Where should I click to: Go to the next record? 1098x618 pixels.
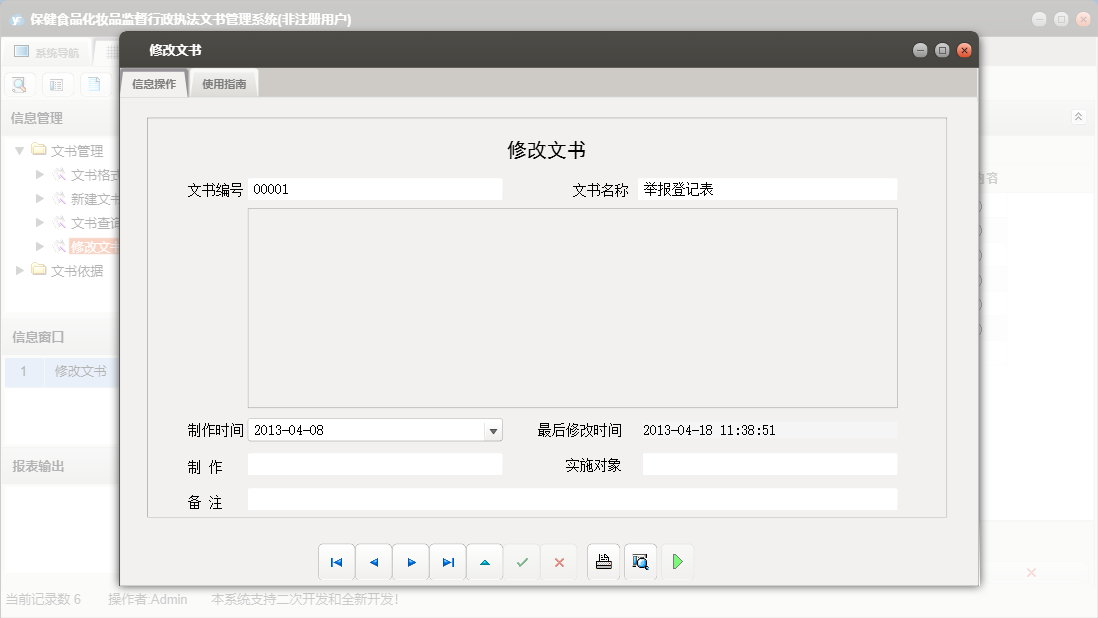pyautogui.click(x=411, y=563)
